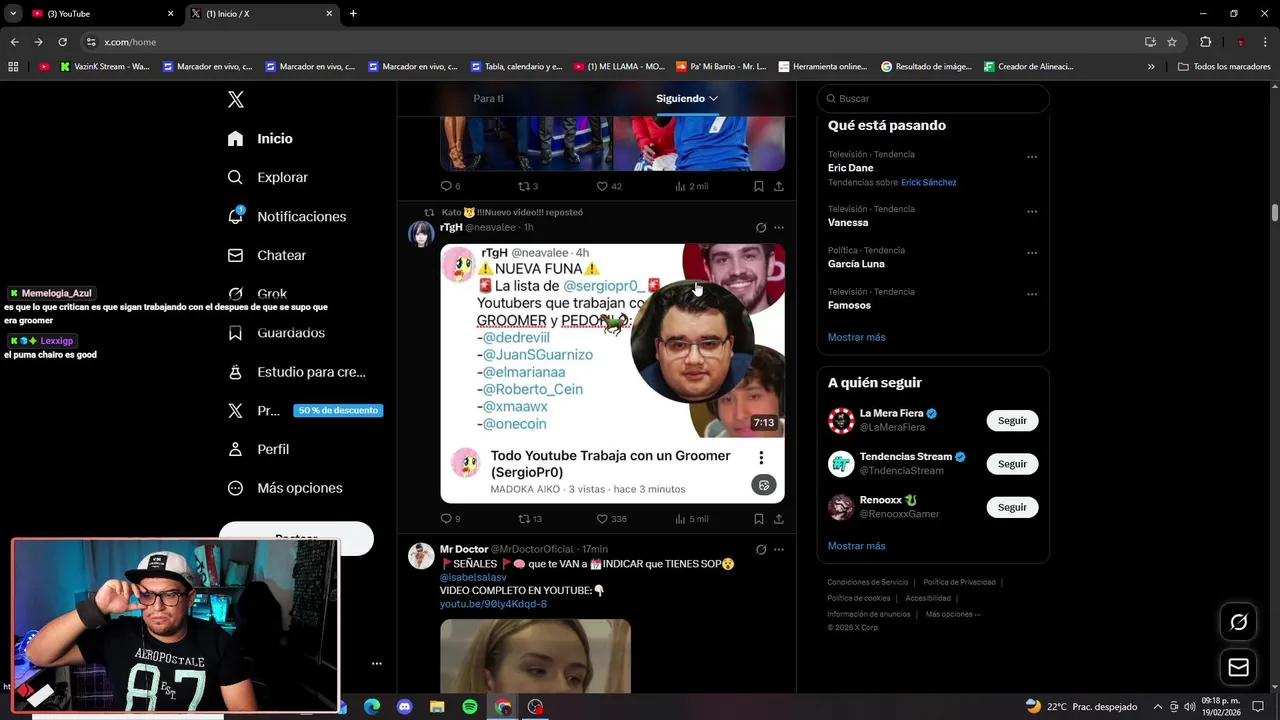Share the rTgH post
Screen dimensions: 1280x720
[778, 519]
